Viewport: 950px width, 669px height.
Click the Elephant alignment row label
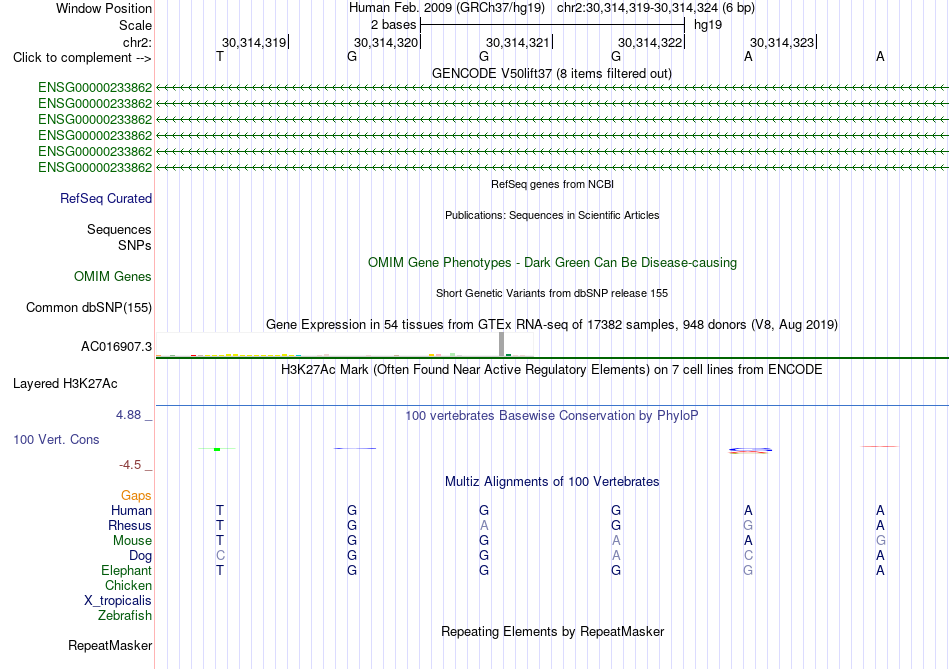[x=127, y=570]
